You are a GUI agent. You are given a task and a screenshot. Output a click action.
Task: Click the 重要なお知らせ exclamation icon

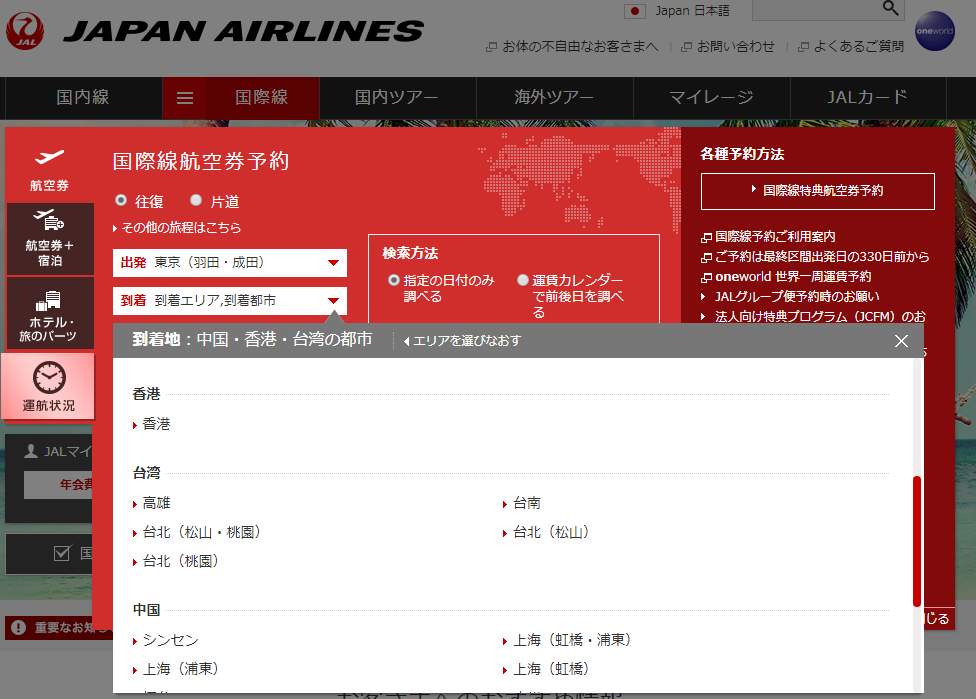click(19, 627)
